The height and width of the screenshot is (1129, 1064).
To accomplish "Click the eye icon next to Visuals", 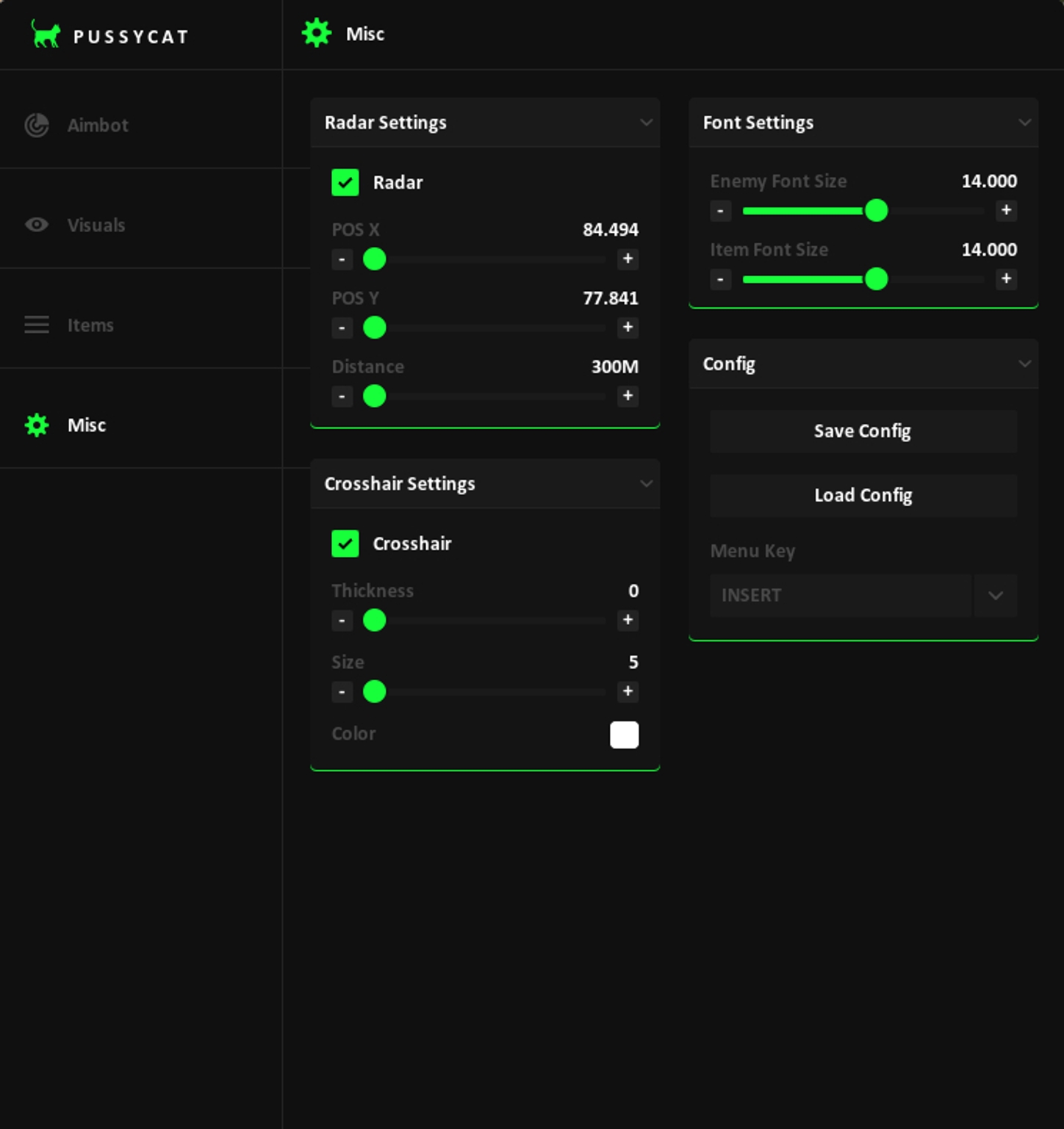I will (36, 225).
